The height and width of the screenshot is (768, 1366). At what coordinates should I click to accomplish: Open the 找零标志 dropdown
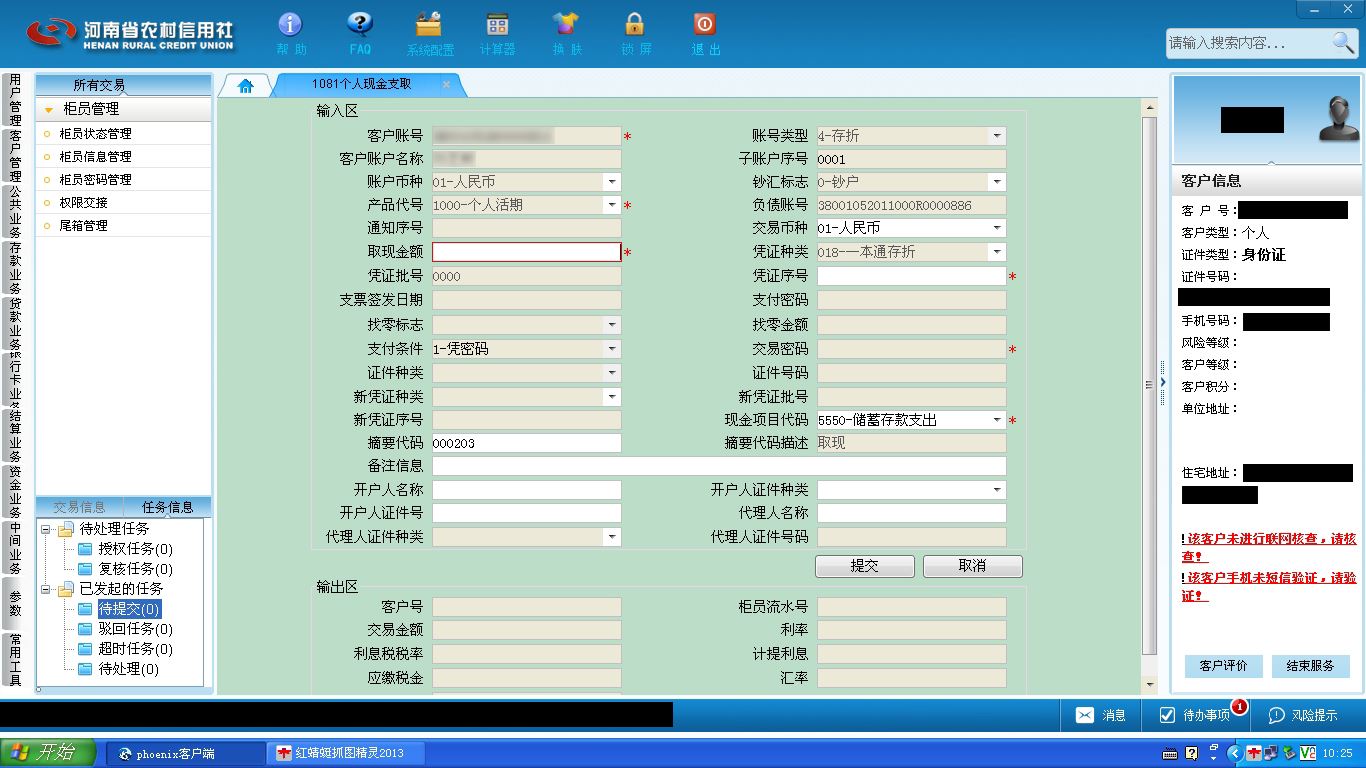(x=612, y=325)
